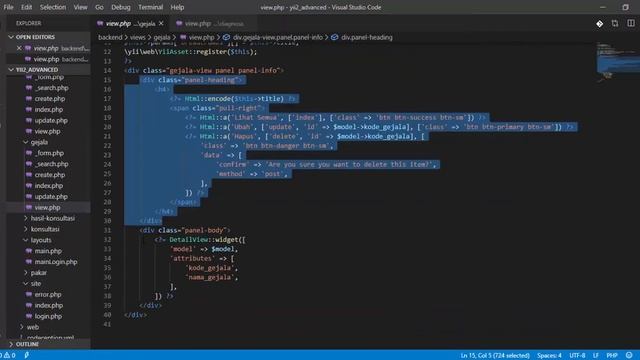This screenshot has width=640, height=360.
Task: Change indentation via Spaces: 4
Action: point(549,355)
